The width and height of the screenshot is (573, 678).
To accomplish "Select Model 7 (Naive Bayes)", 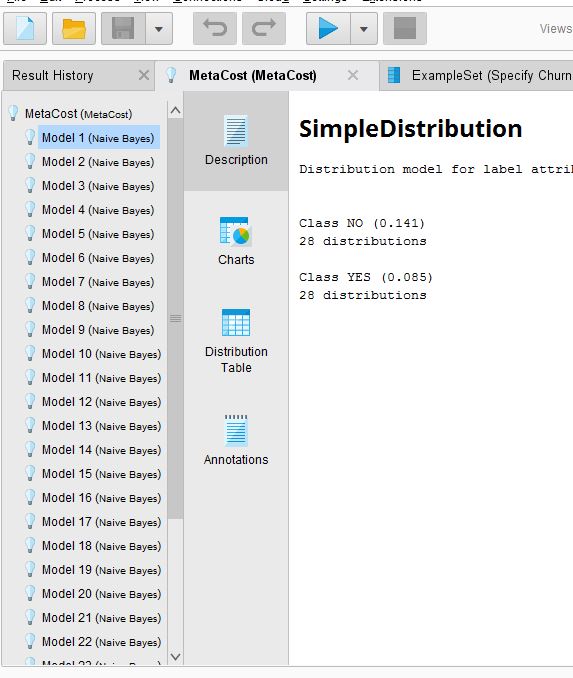I will point(98,282).
